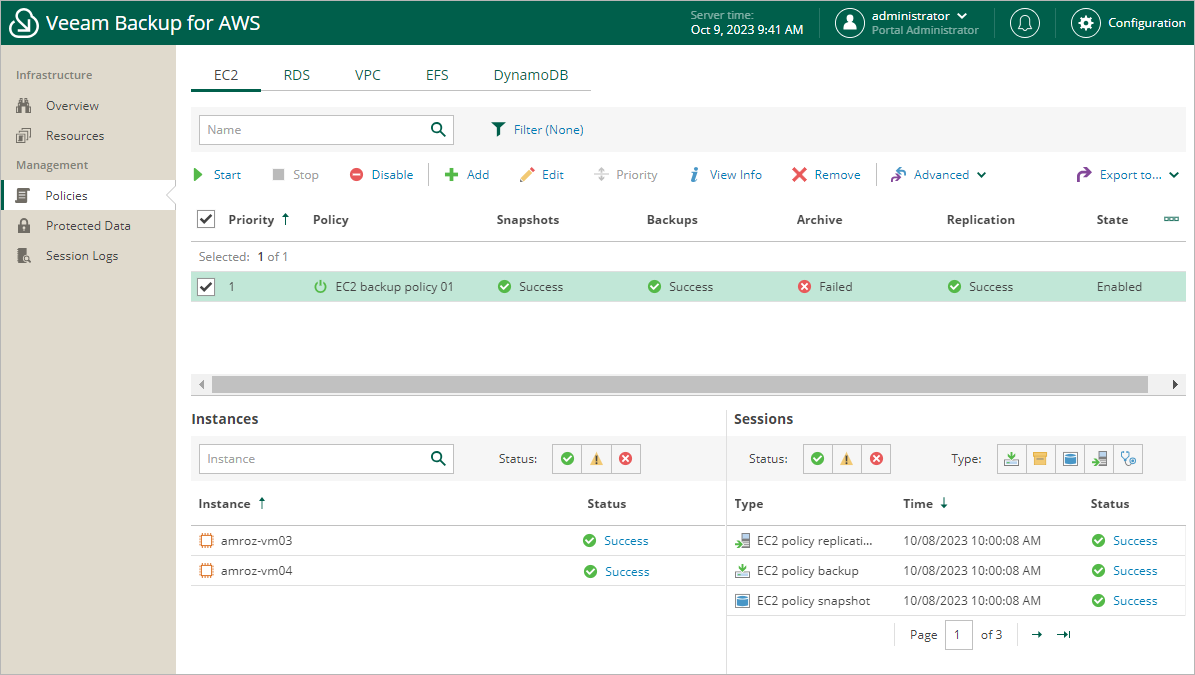Image resolution: width=1195 pixels, height=675 pixels.
Task: Open amroz-vm04 Success status link
Action: pos(626,571)
